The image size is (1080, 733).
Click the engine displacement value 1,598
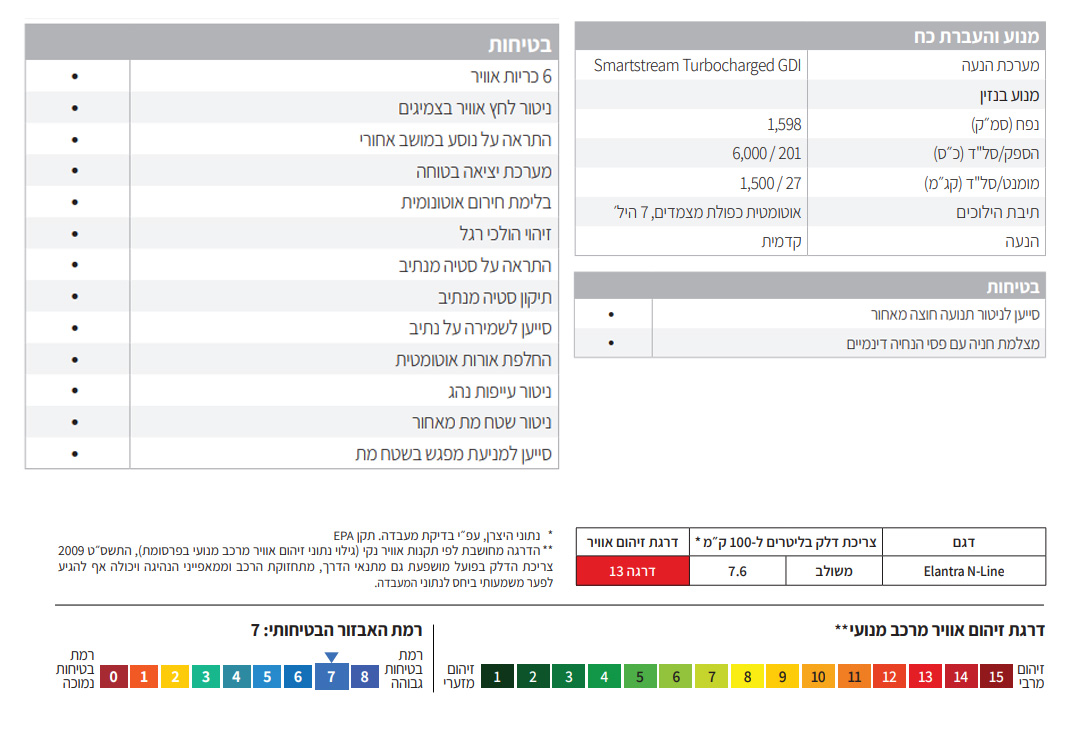coord(784,124)
